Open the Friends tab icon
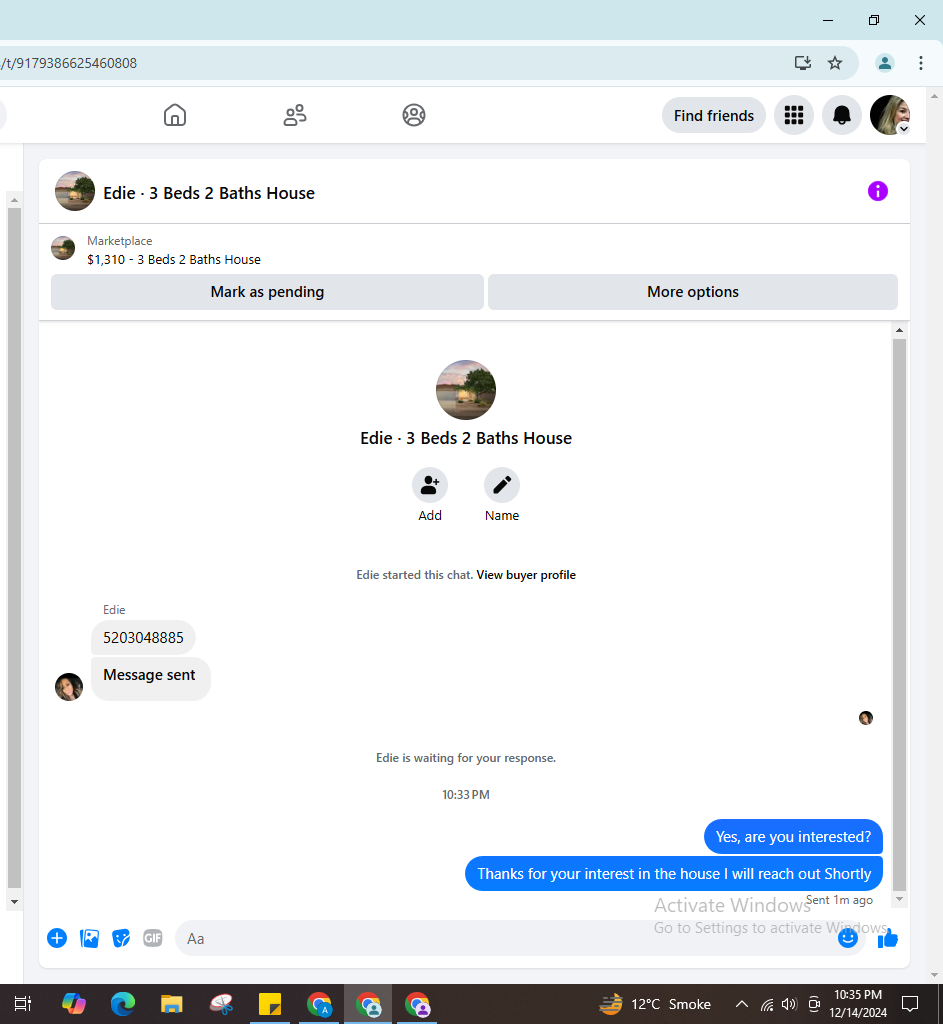 (x=295, y=115)
